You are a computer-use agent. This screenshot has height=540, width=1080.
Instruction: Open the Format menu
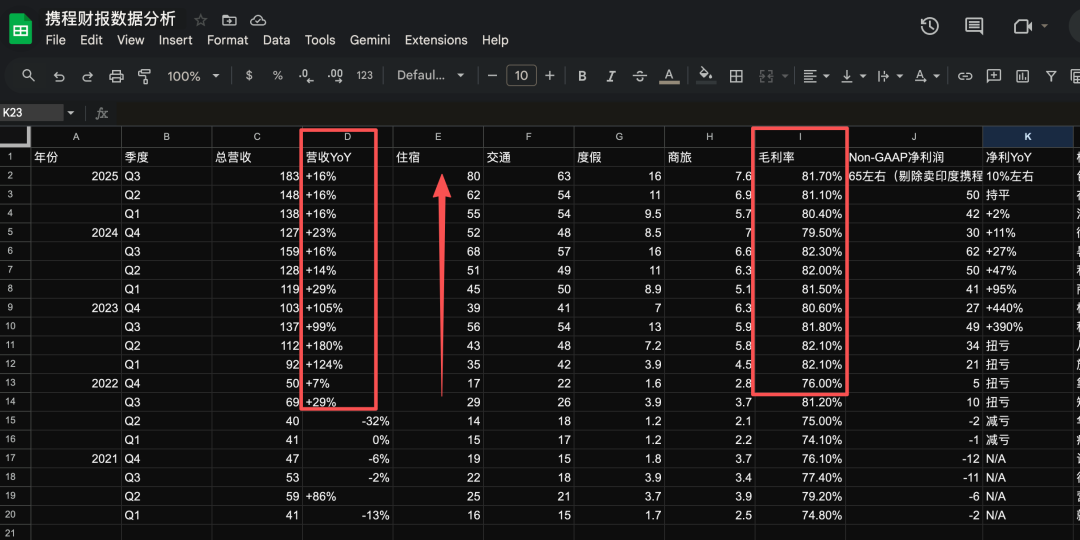tap(227, 40)
